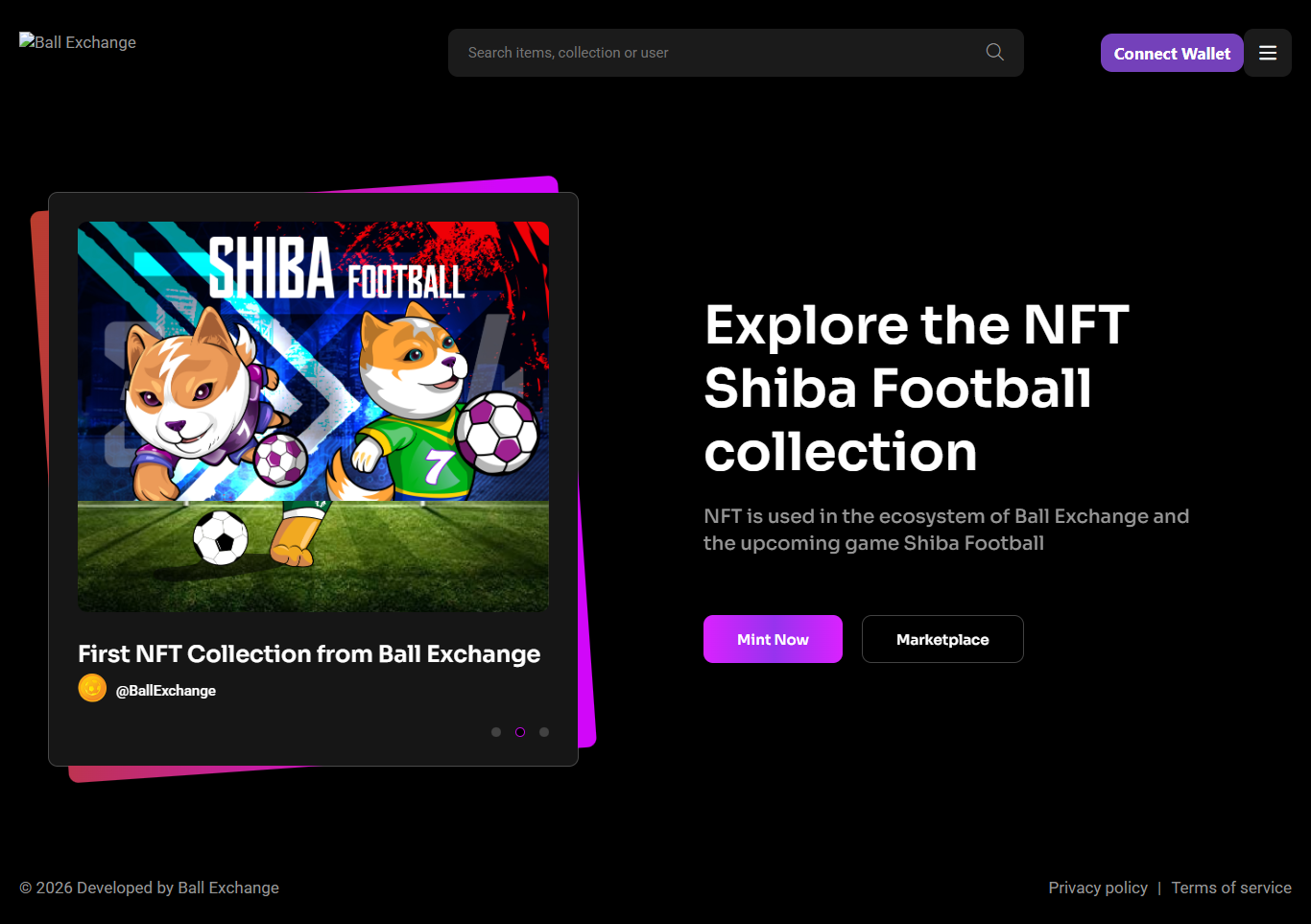Image resolution: width=1311 pixels, height=924 pixels.
Task: Click the First NFT Collection card title
Action: (309, 654)
